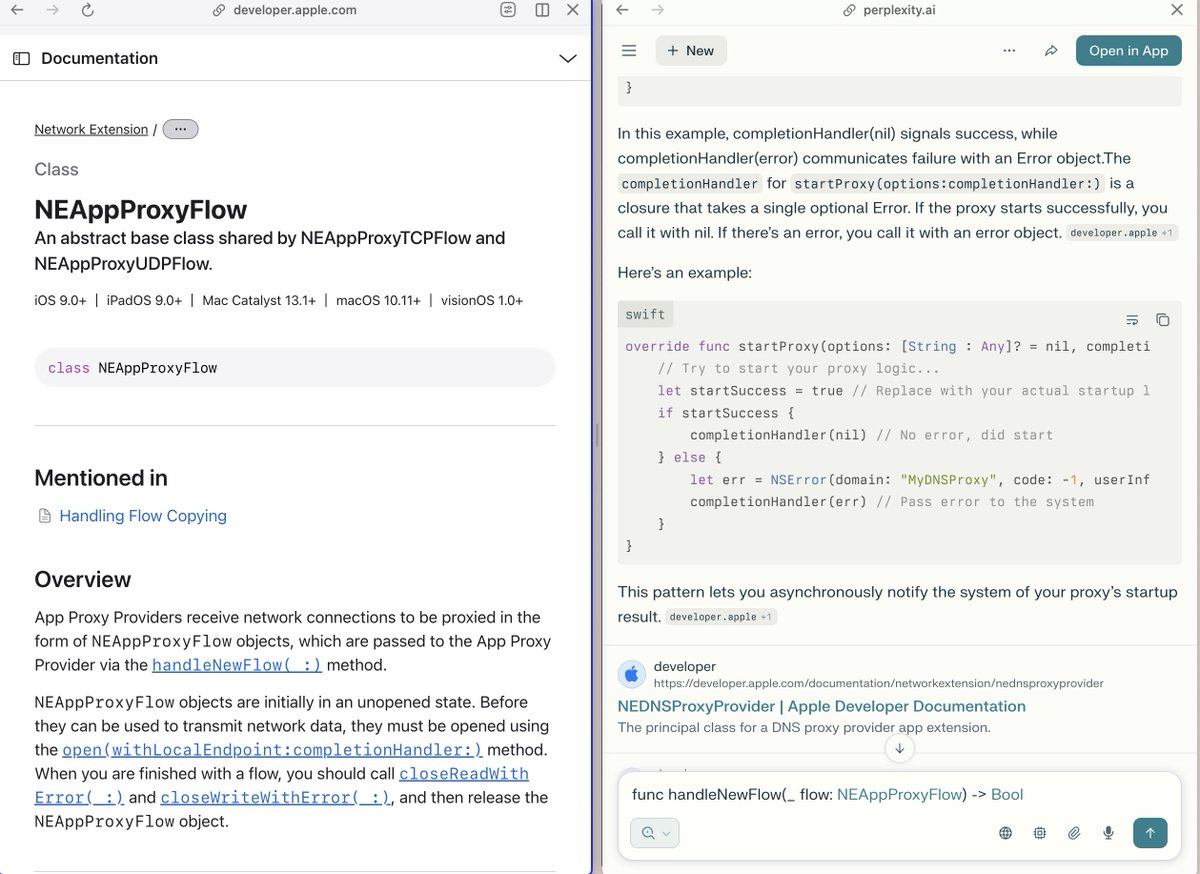Open the Network Extension breadcrumb link
The image size is (1200, 874).
tap(91, 129)
